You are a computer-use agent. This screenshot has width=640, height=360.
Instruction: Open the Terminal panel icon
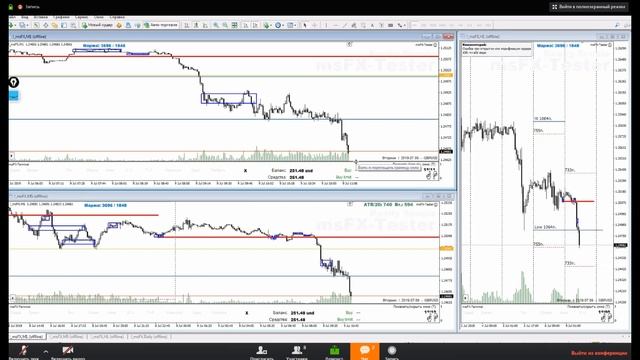pyautogui.click(x=64, y=25)
